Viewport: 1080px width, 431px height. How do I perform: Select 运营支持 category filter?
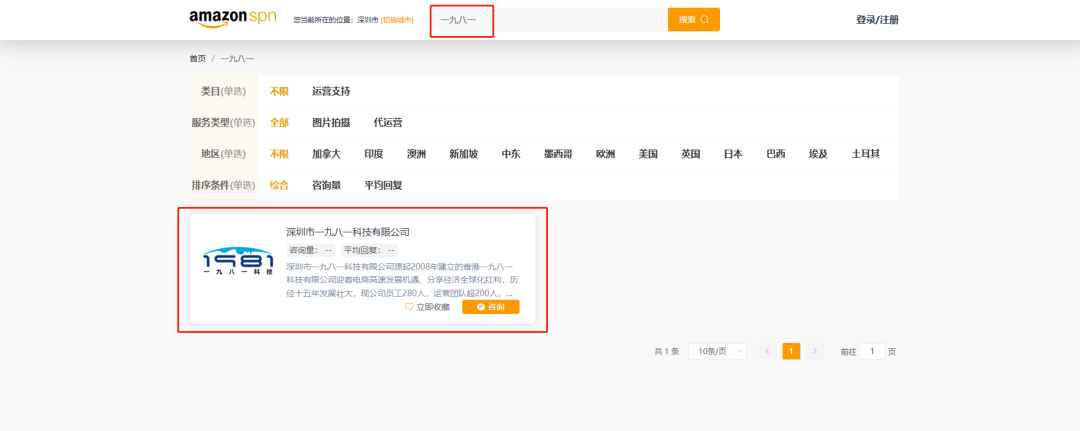(x=331, y=91)
